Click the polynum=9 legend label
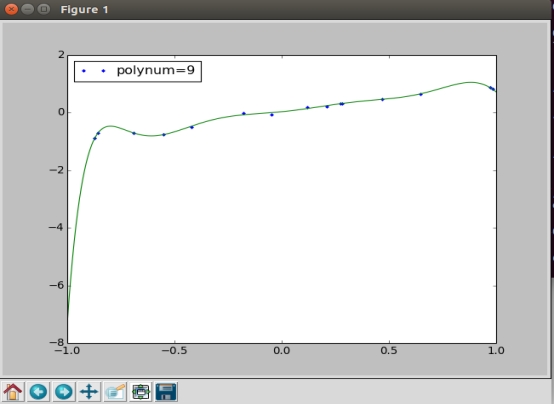 [x=155, y=70]
